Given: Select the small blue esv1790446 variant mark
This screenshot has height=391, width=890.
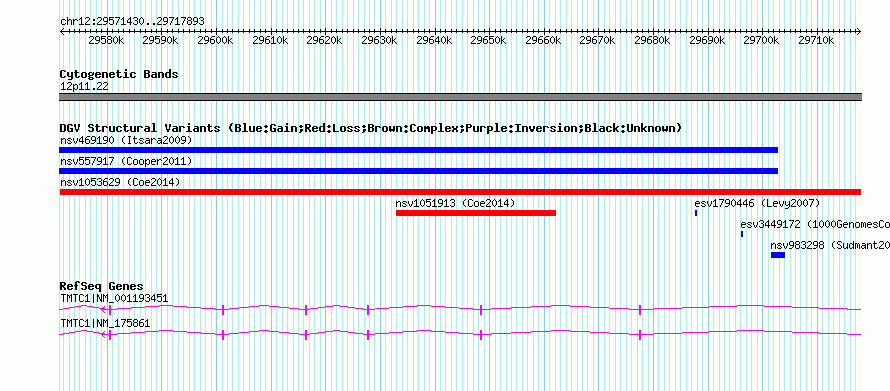Looking at the screenshot, I should pyautogui.click(x=696, y=213).
